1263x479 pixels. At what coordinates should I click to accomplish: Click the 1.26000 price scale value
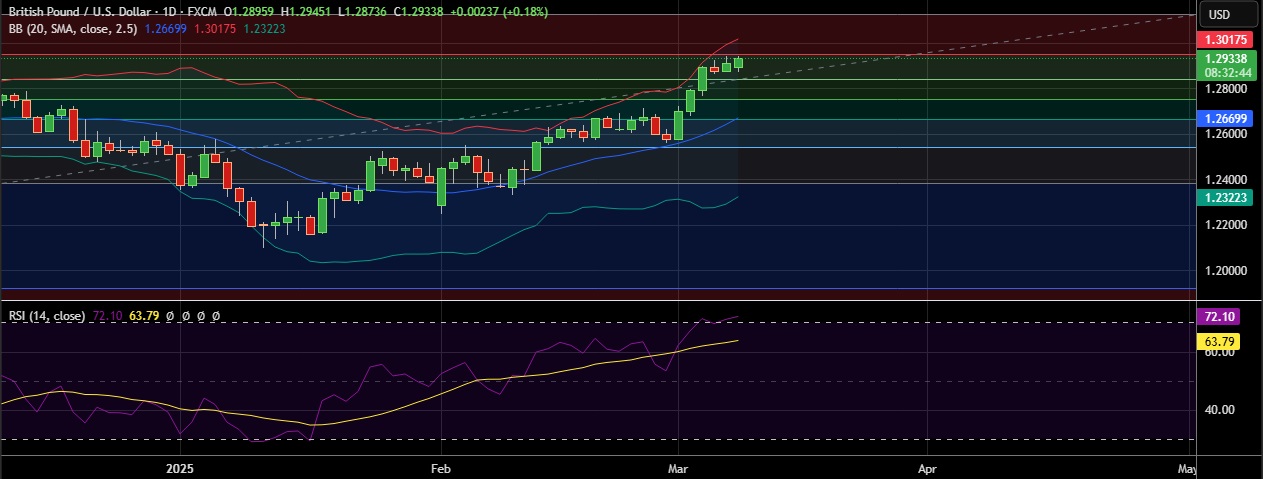click(1225, 133)
